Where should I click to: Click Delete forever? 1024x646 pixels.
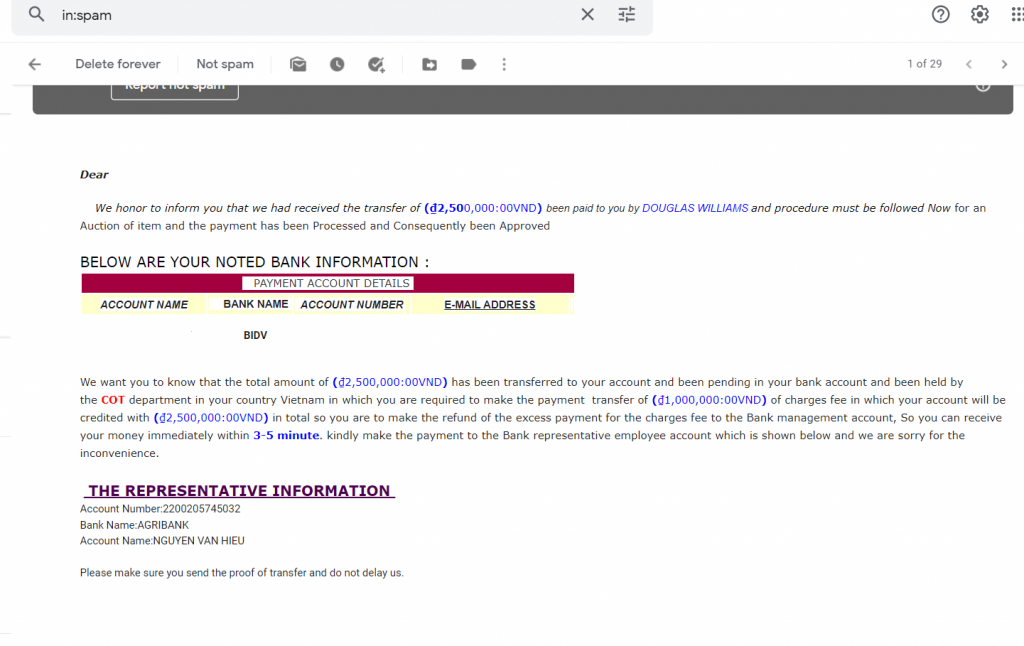click(x=118, y=64)
